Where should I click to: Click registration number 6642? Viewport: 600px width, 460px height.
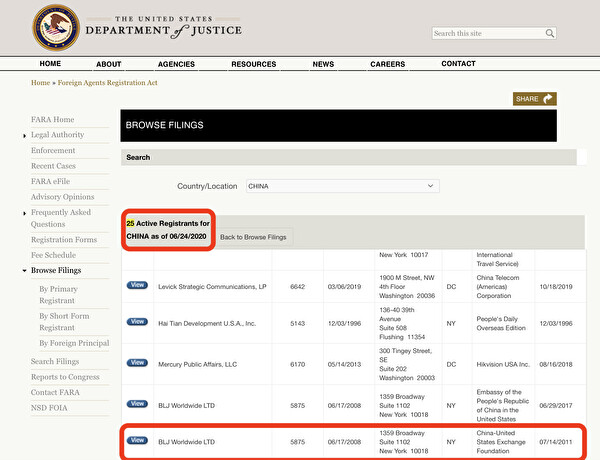[298, 287]
